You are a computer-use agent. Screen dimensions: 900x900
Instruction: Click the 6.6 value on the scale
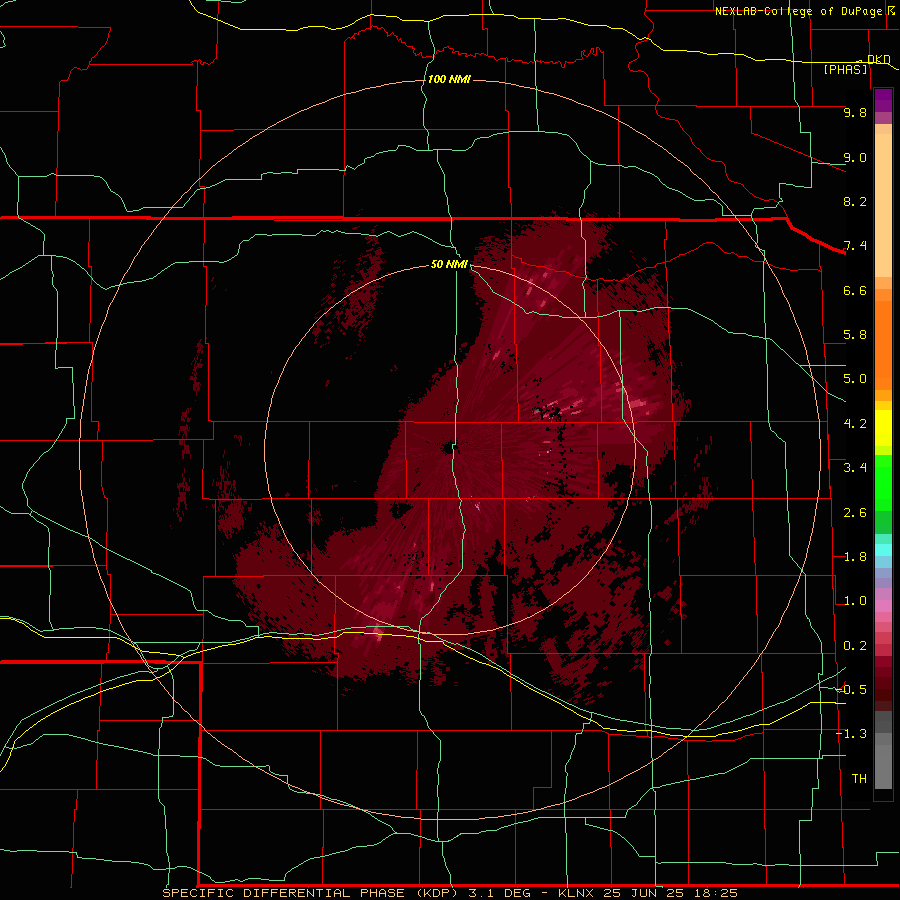tap(855, 290)
